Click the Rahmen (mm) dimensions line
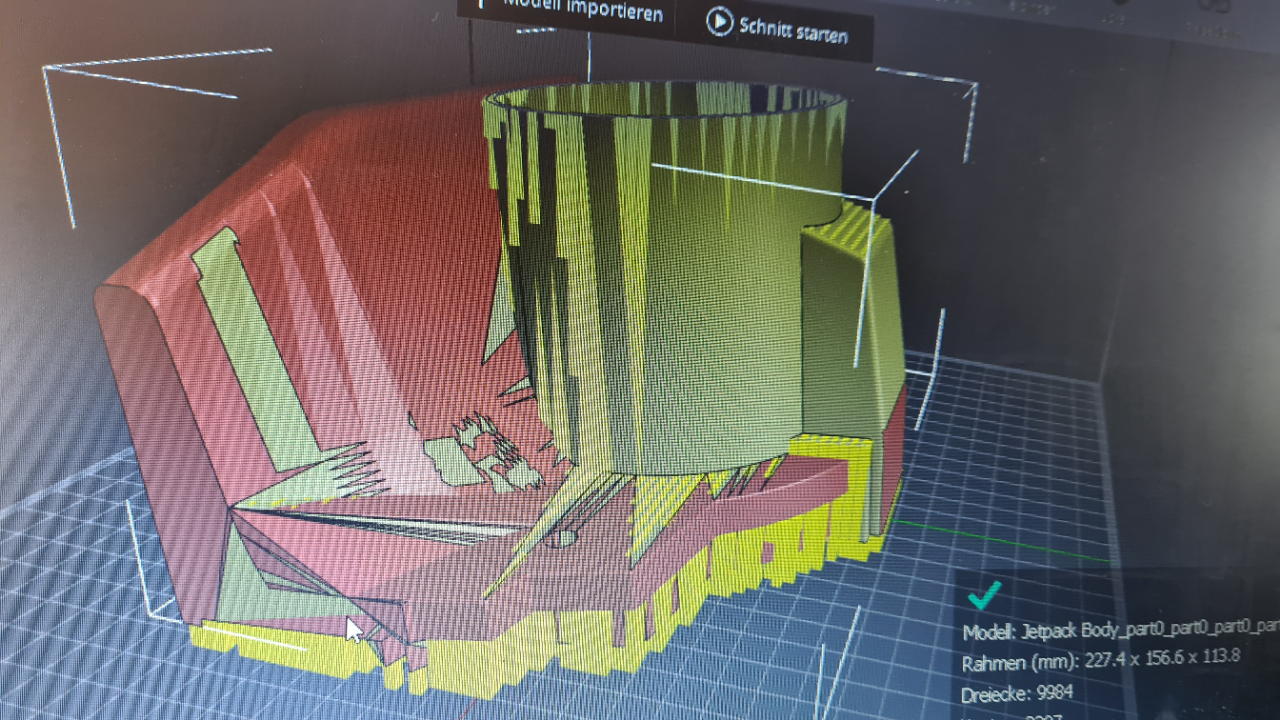This screenshot has height=720, width=1280. (1100, 660)
